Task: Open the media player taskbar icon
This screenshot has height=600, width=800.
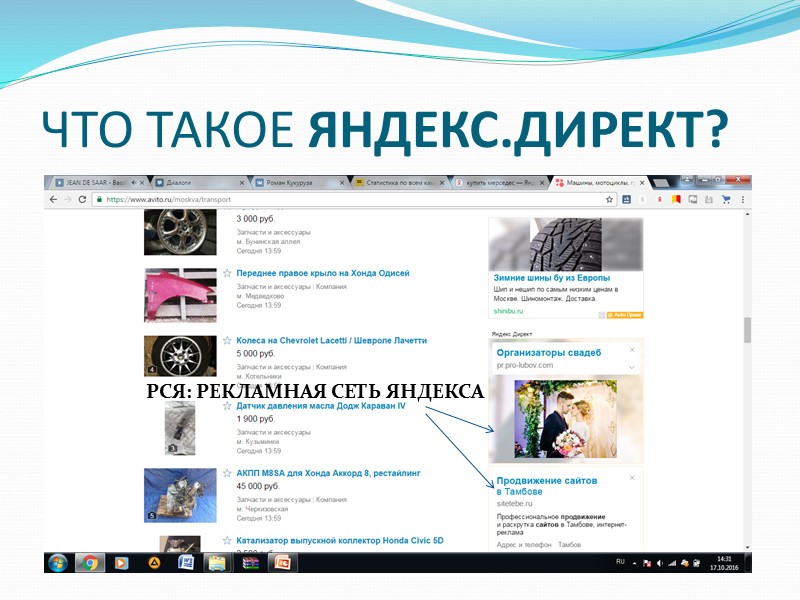Action: click(x=121, y=563)
